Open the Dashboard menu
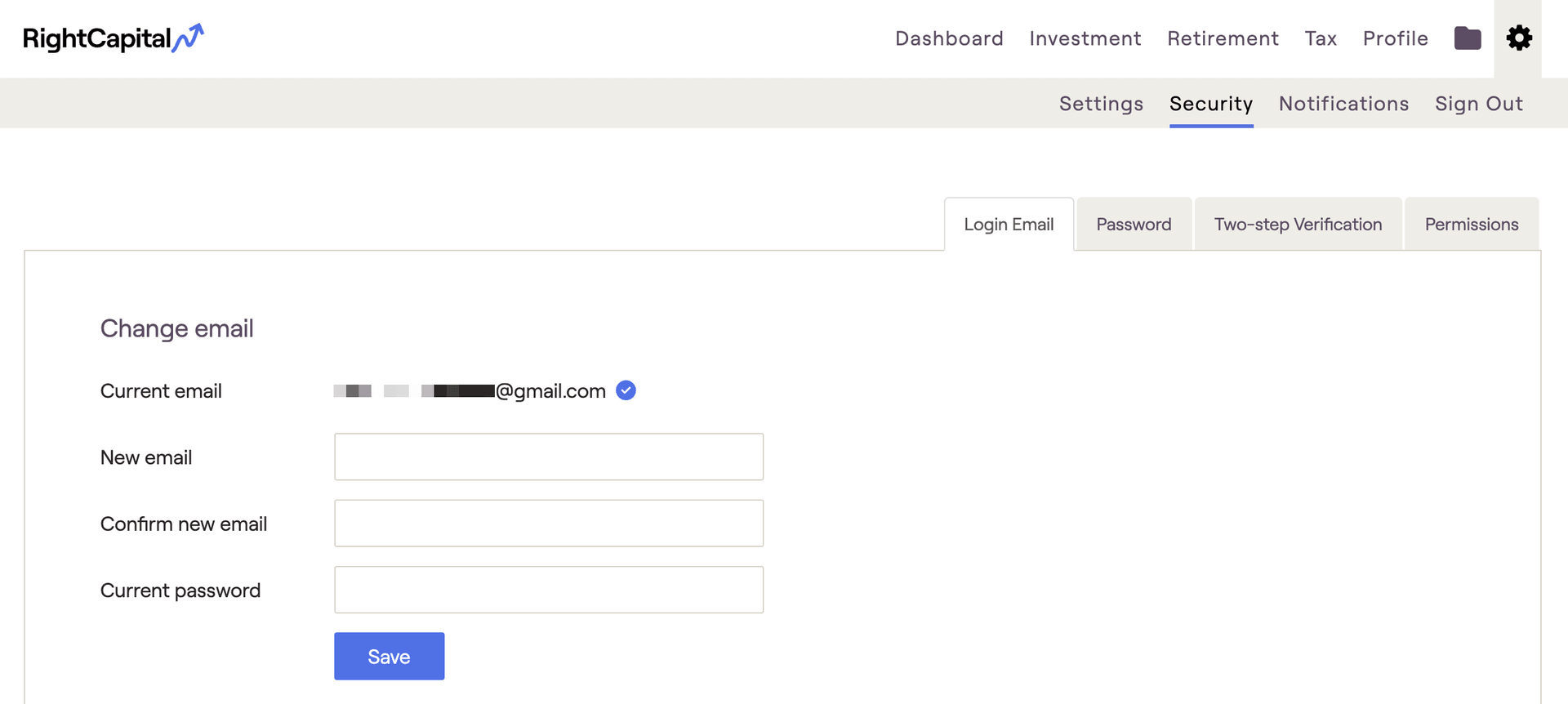Screen dimensions: 1568x704 point(949,38)
